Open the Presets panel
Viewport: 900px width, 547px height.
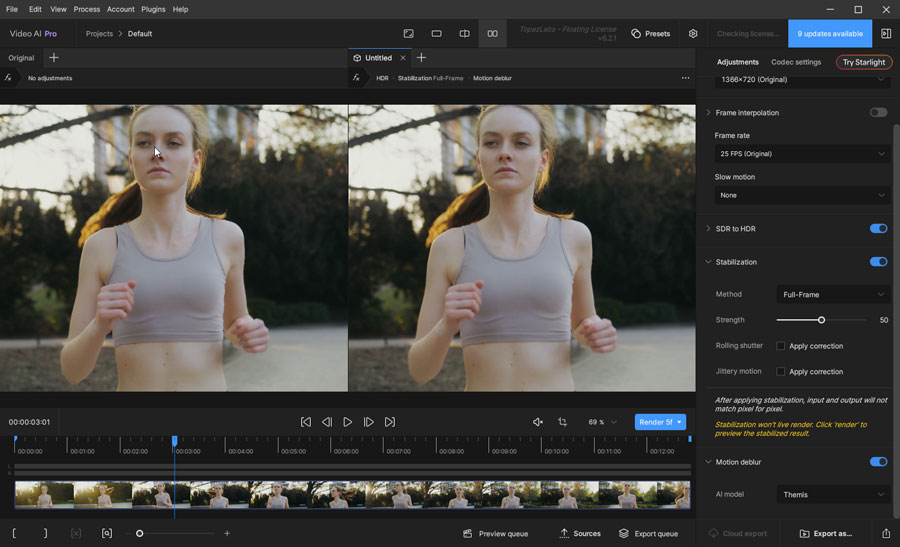coord(650,34)
